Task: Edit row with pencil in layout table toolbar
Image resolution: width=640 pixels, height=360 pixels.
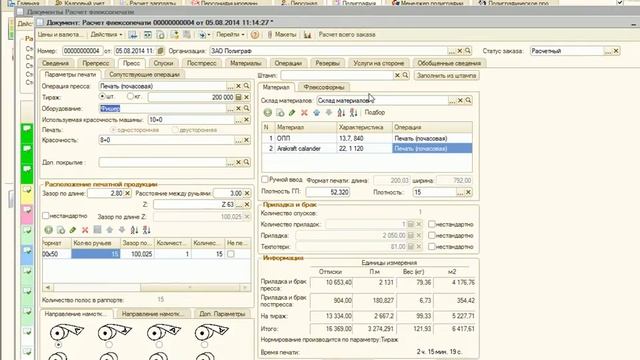Action: [x=73, y=230]
